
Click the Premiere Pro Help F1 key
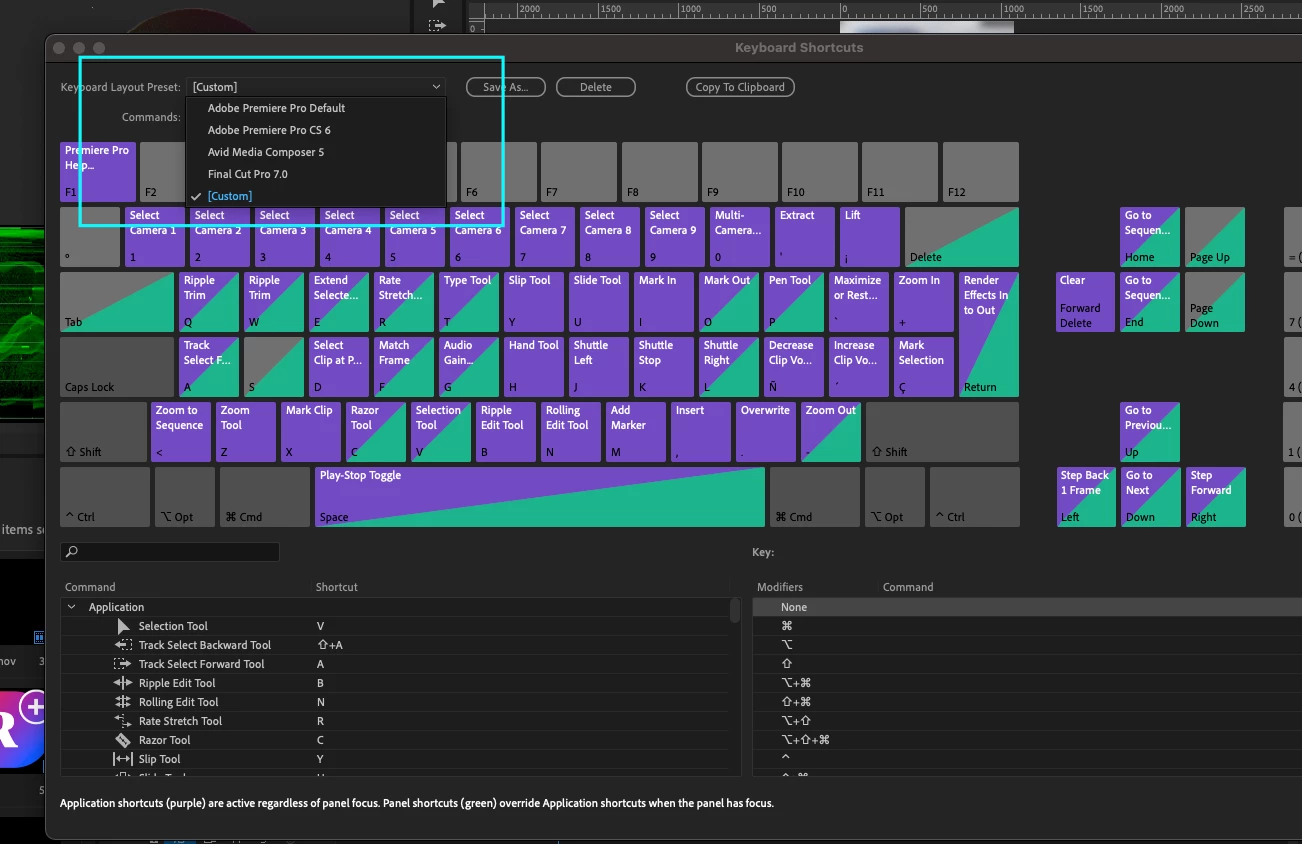tap(98, 172)
